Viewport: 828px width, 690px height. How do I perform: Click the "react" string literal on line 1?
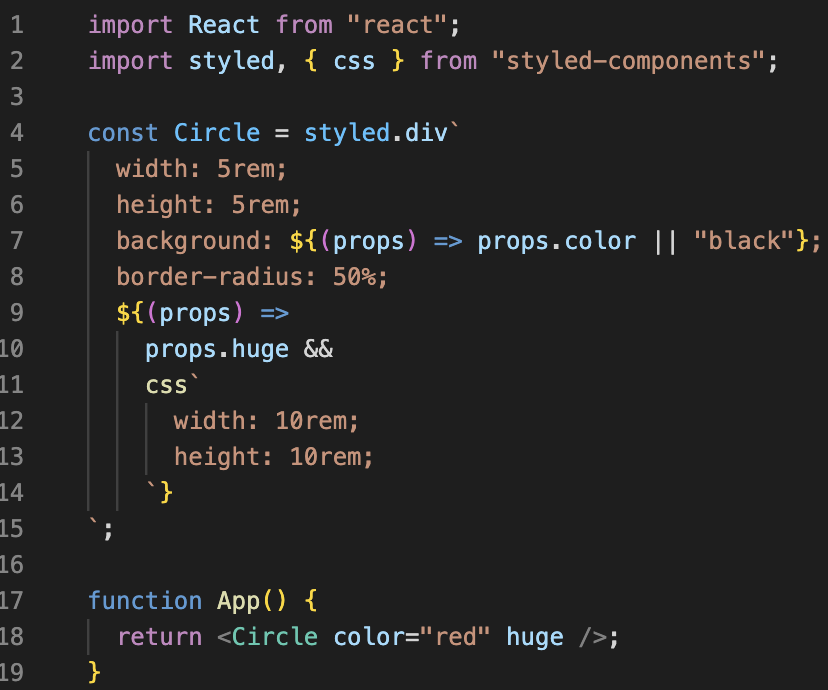tap(398, 25)
